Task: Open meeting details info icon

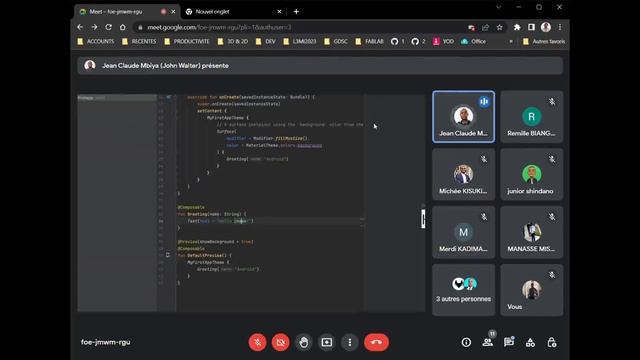Action: (x=466, y=342)
